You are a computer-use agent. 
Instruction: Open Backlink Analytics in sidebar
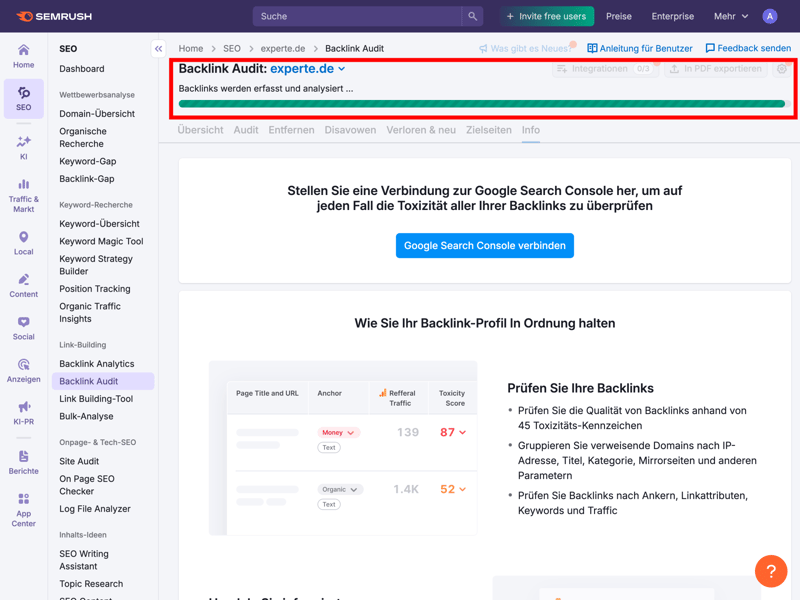click(x=97, y=364)
